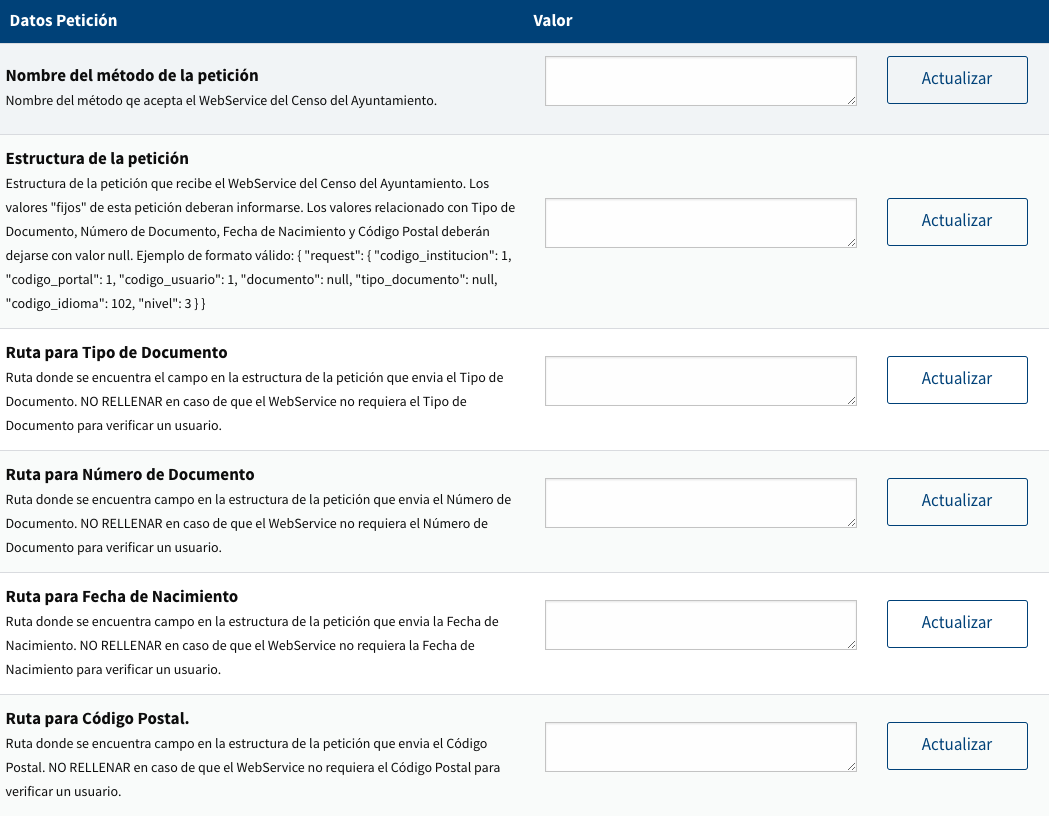
Task: Focus the Nombre del método value field
Action: tap(700, 80)
